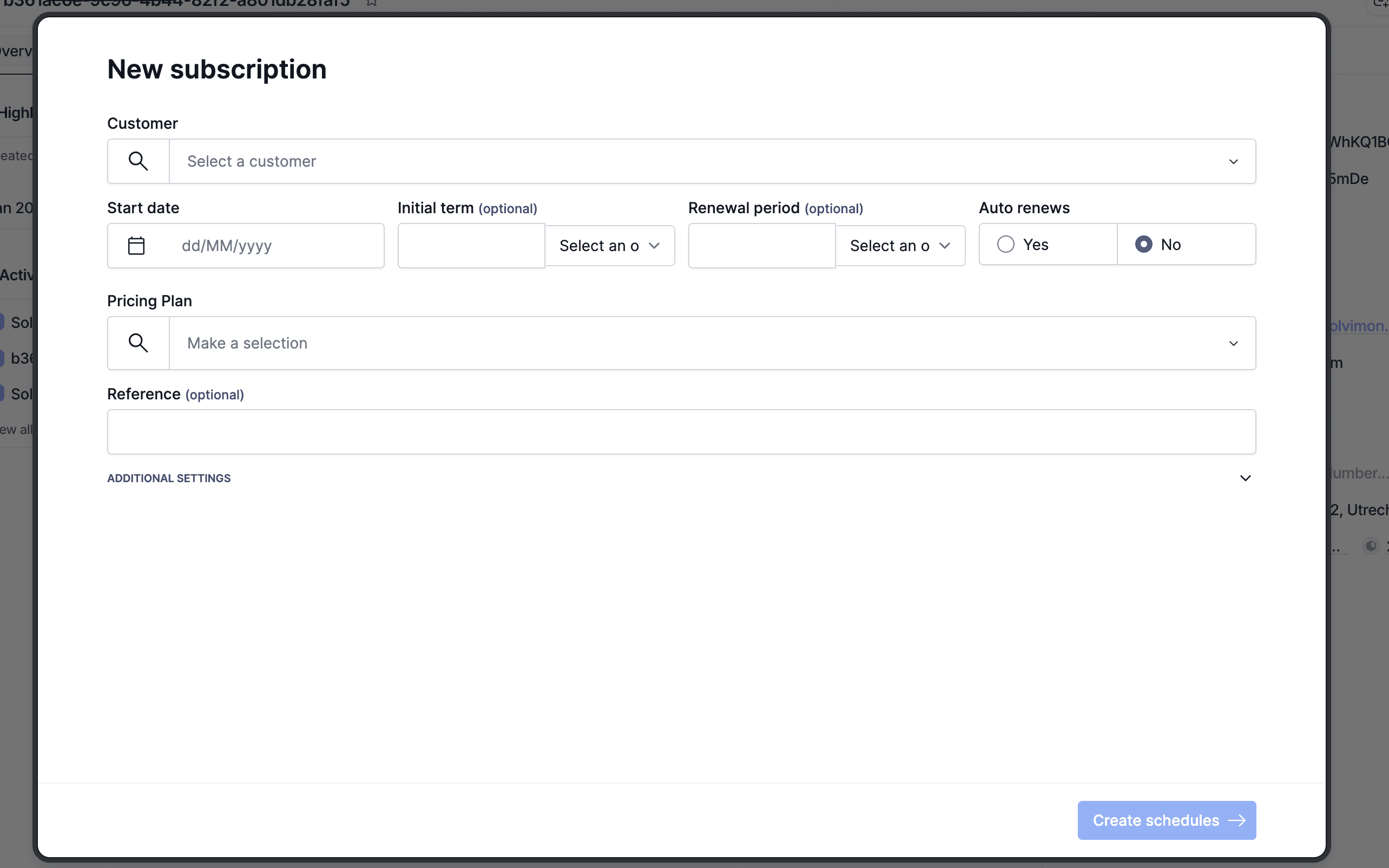Click the arrow icon on Create schedules

tap(1237, 820)
